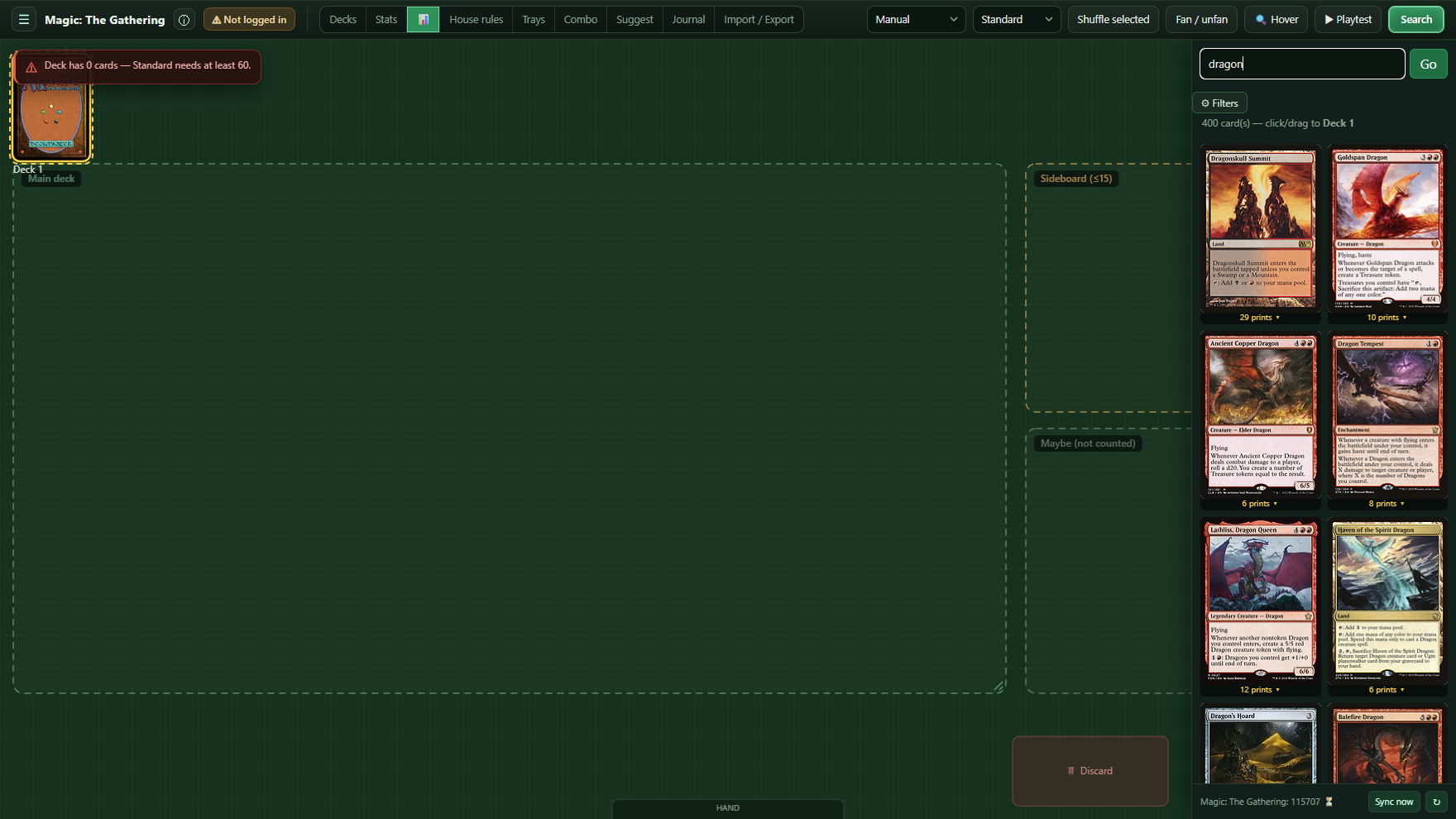The width and height of the screenshot is (1456, 819).
Task: Click the Magic: The Gathering: 115707 status text
Action: [1260, 802]
